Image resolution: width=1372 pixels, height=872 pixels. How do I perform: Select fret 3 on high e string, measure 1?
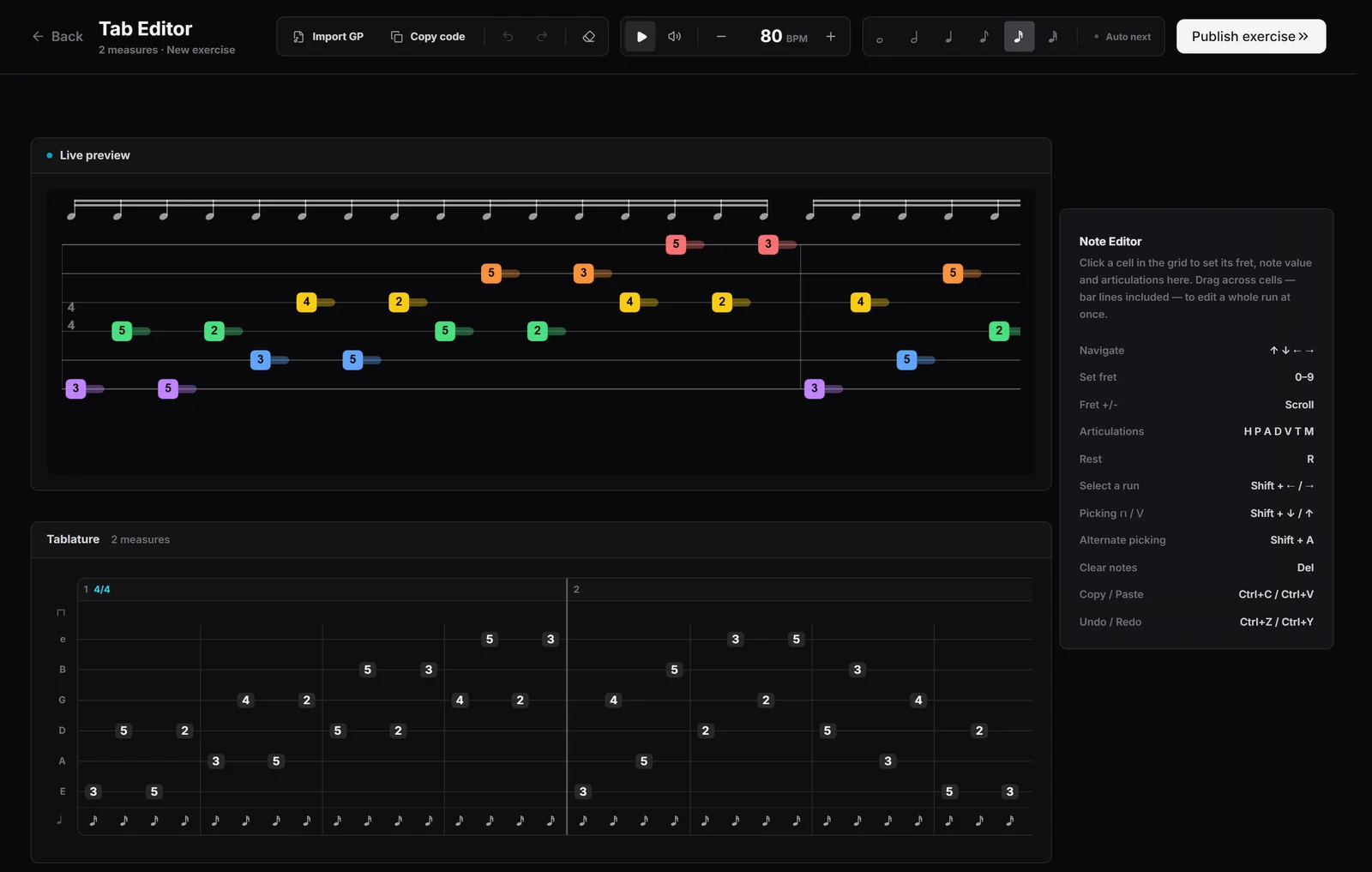(x=551, y=639)
